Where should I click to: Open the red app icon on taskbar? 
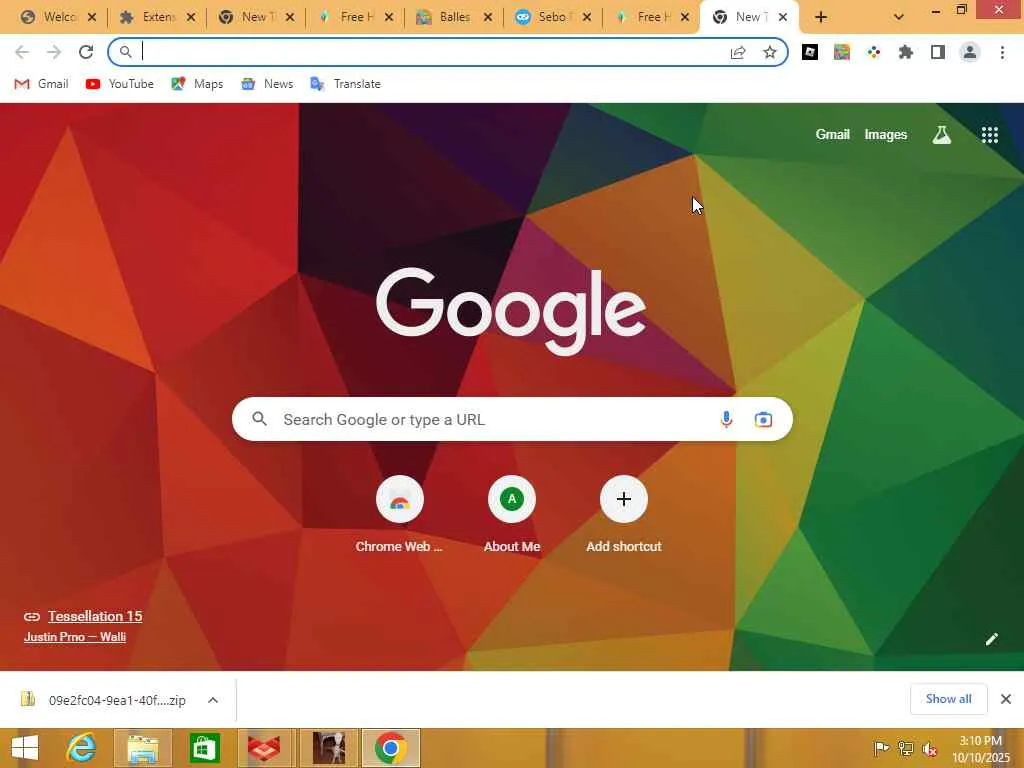tap(264, 748)
